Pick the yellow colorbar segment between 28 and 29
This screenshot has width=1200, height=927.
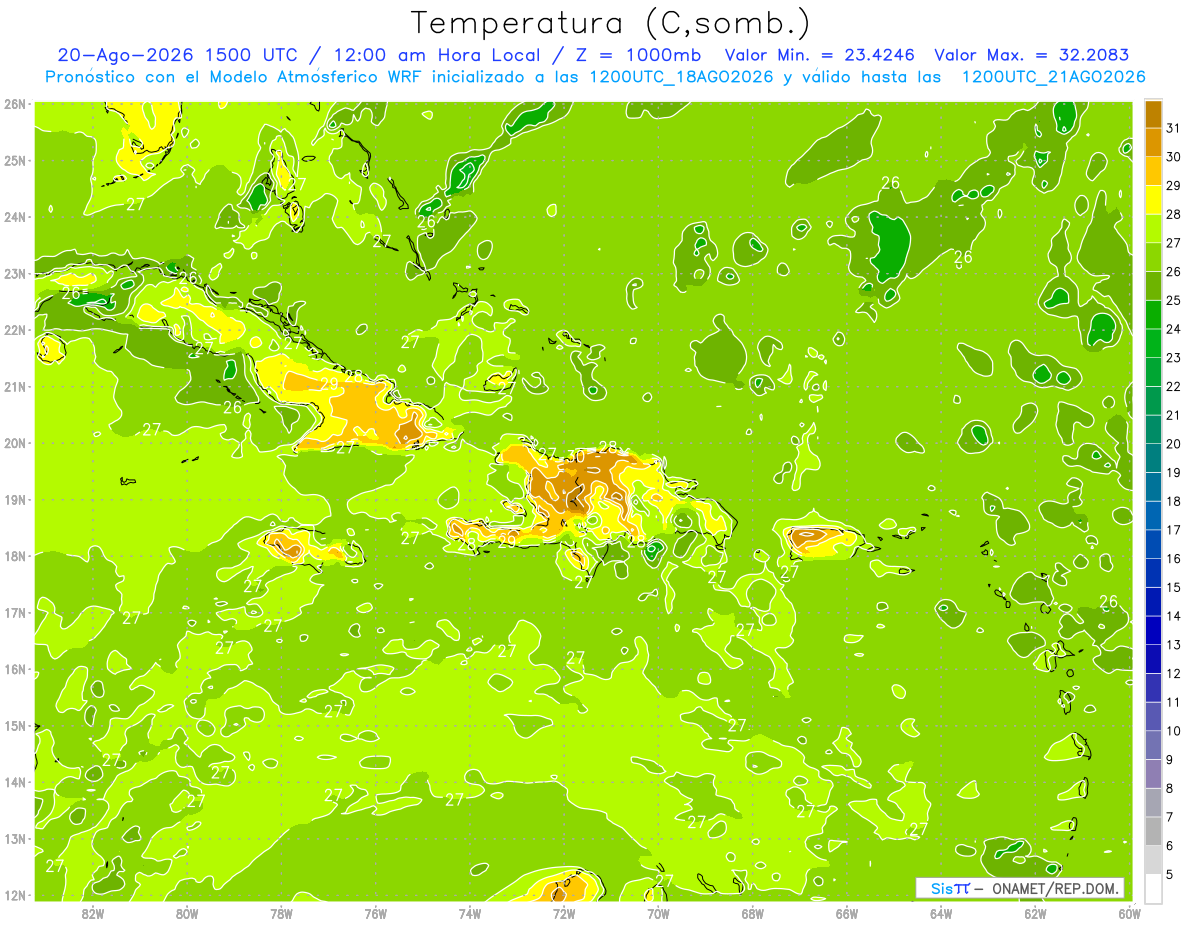1153,199
